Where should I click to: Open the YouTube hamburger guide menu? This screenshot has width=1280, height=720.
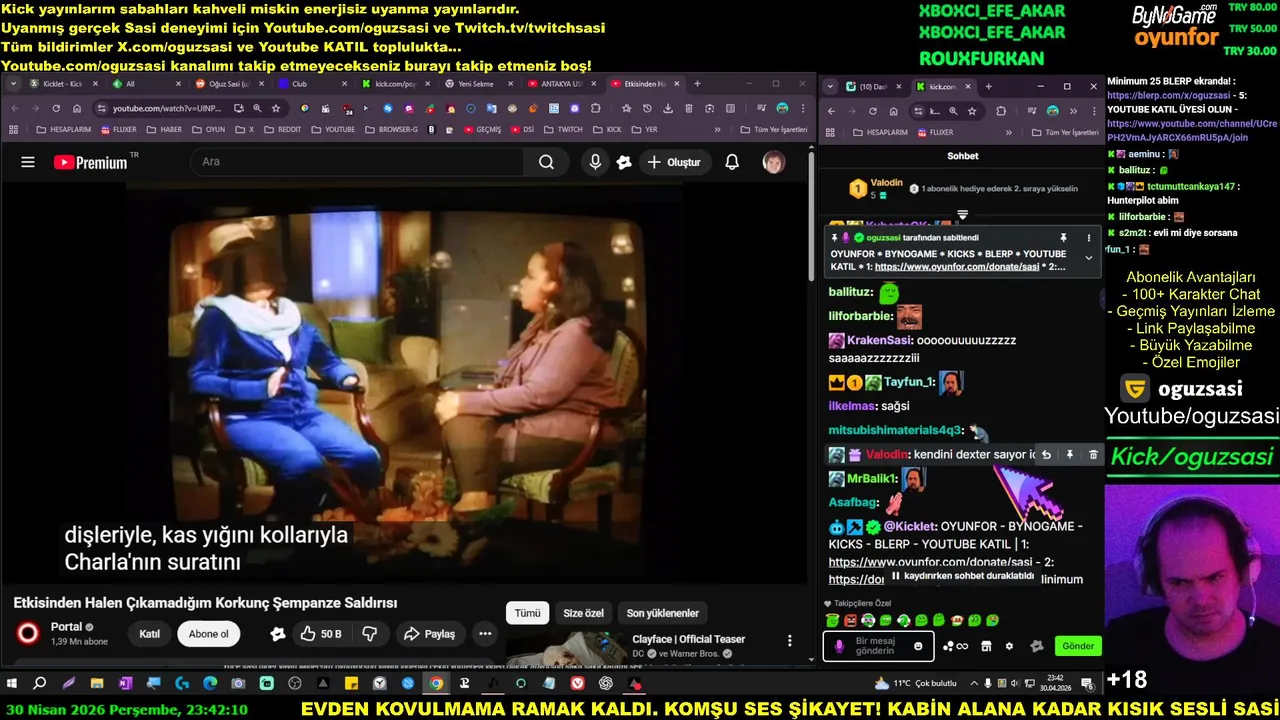click(x=28, y=162)
